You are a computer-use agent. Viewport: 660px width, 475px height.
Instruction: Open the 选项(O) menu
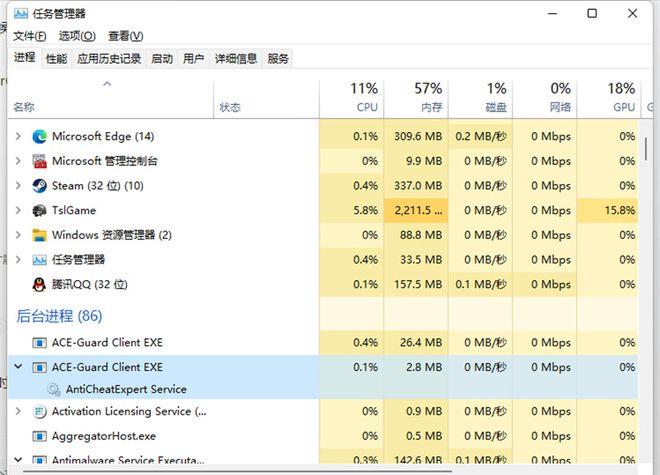pyautogui.click(x=77, y=36)
